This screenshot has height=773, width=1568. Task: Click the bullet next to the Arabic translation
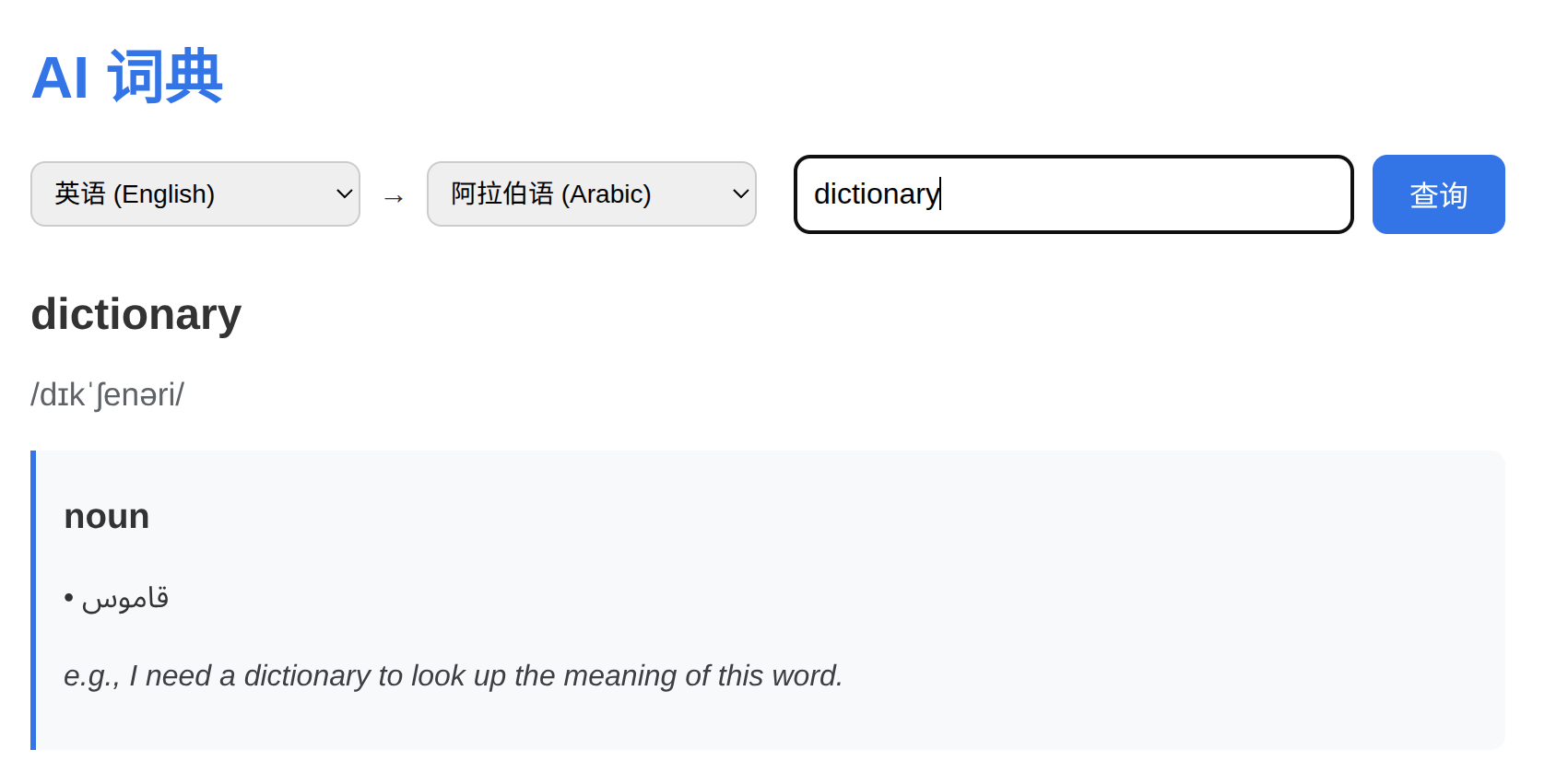[68, 597]
